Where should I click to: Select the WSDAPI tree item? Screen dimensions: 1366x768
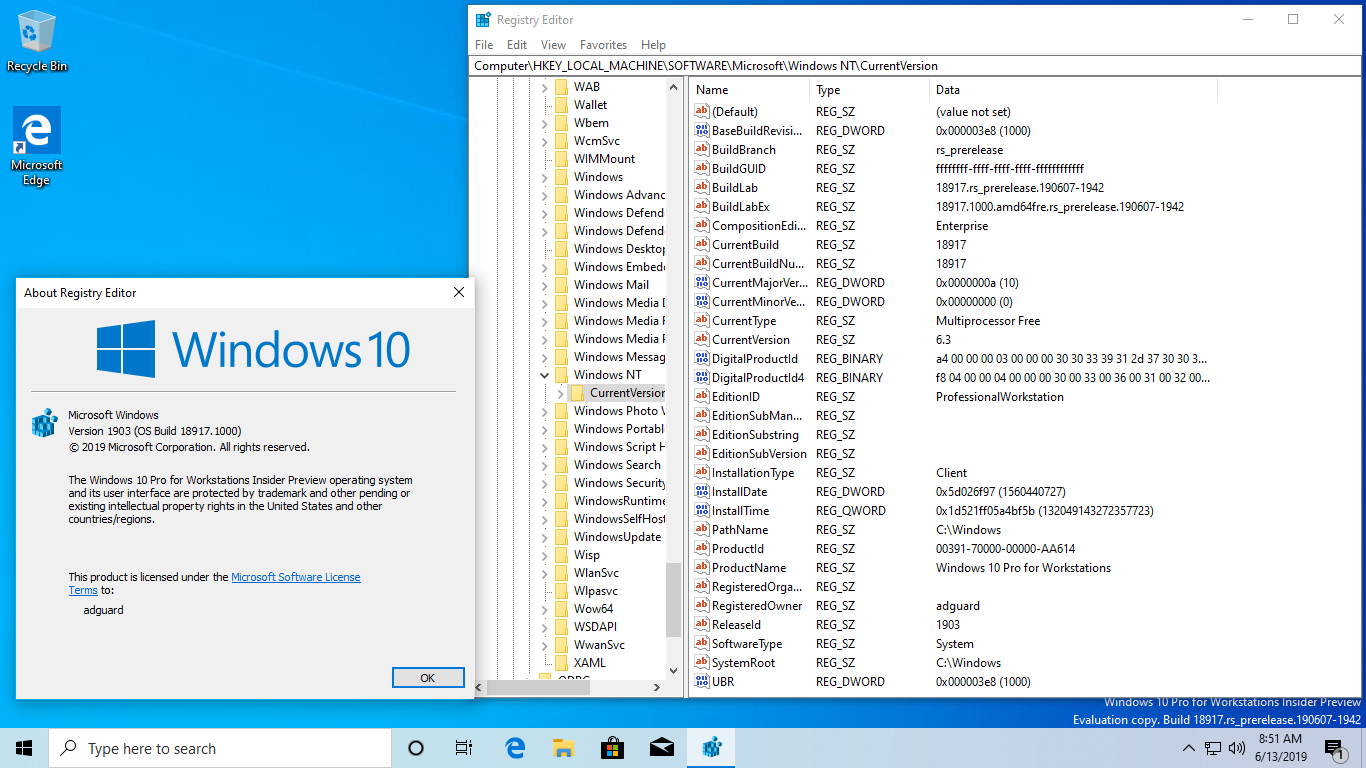click(596, 627)
